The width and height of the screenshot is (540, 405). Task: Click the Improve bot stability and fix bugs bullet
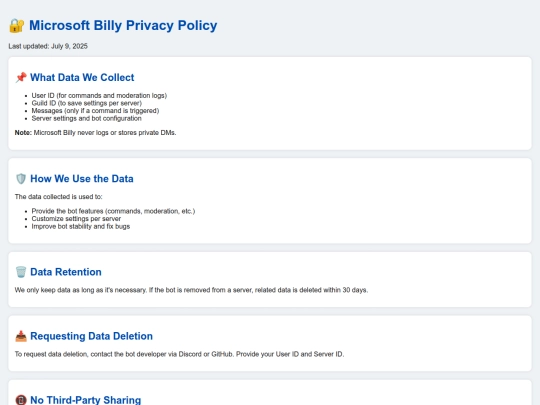click(x=81, y=226)
